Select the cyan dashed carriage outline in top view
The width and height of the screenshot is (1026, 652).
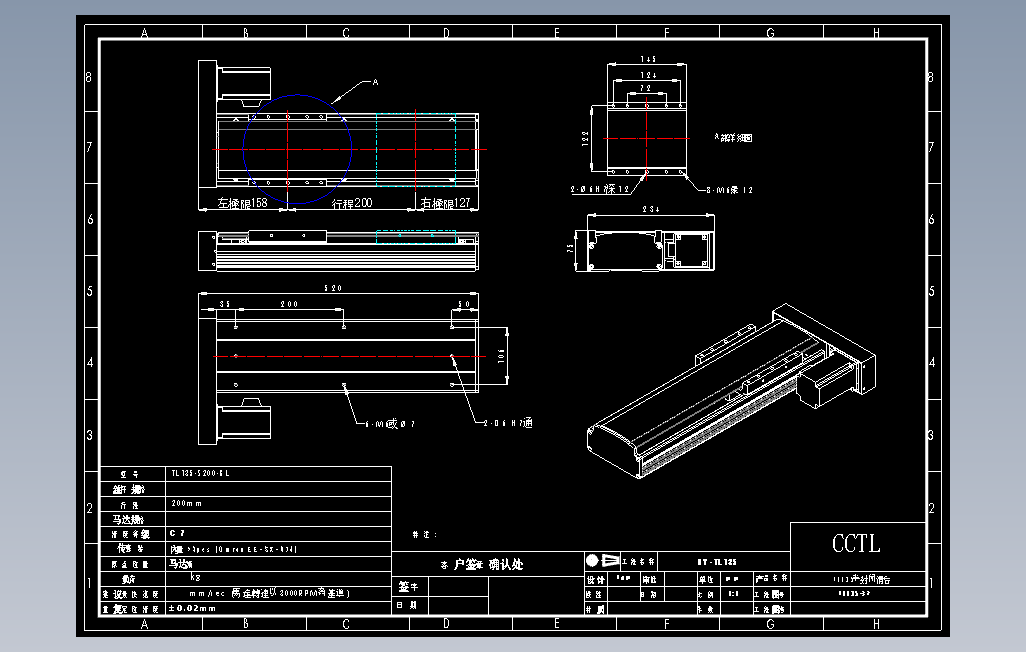416,149
